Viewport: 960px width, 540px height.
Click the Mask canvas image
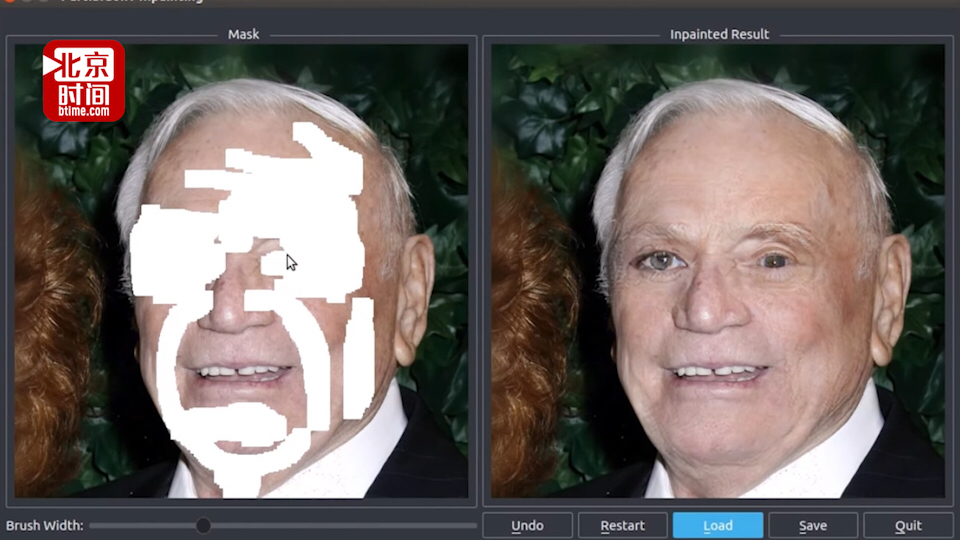pyautogui.click(x=242, y=271)
